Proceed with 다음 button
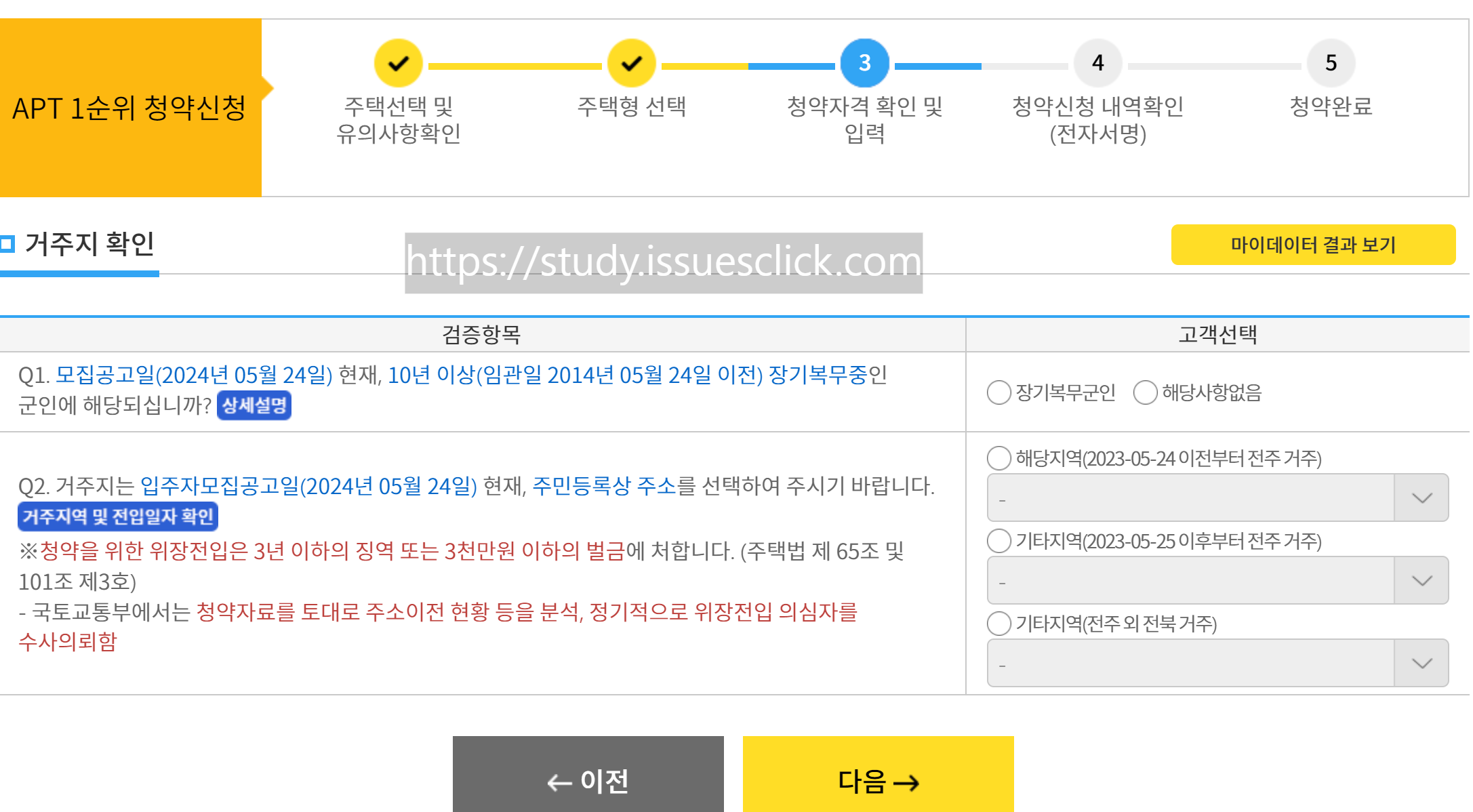 [879, 774]
